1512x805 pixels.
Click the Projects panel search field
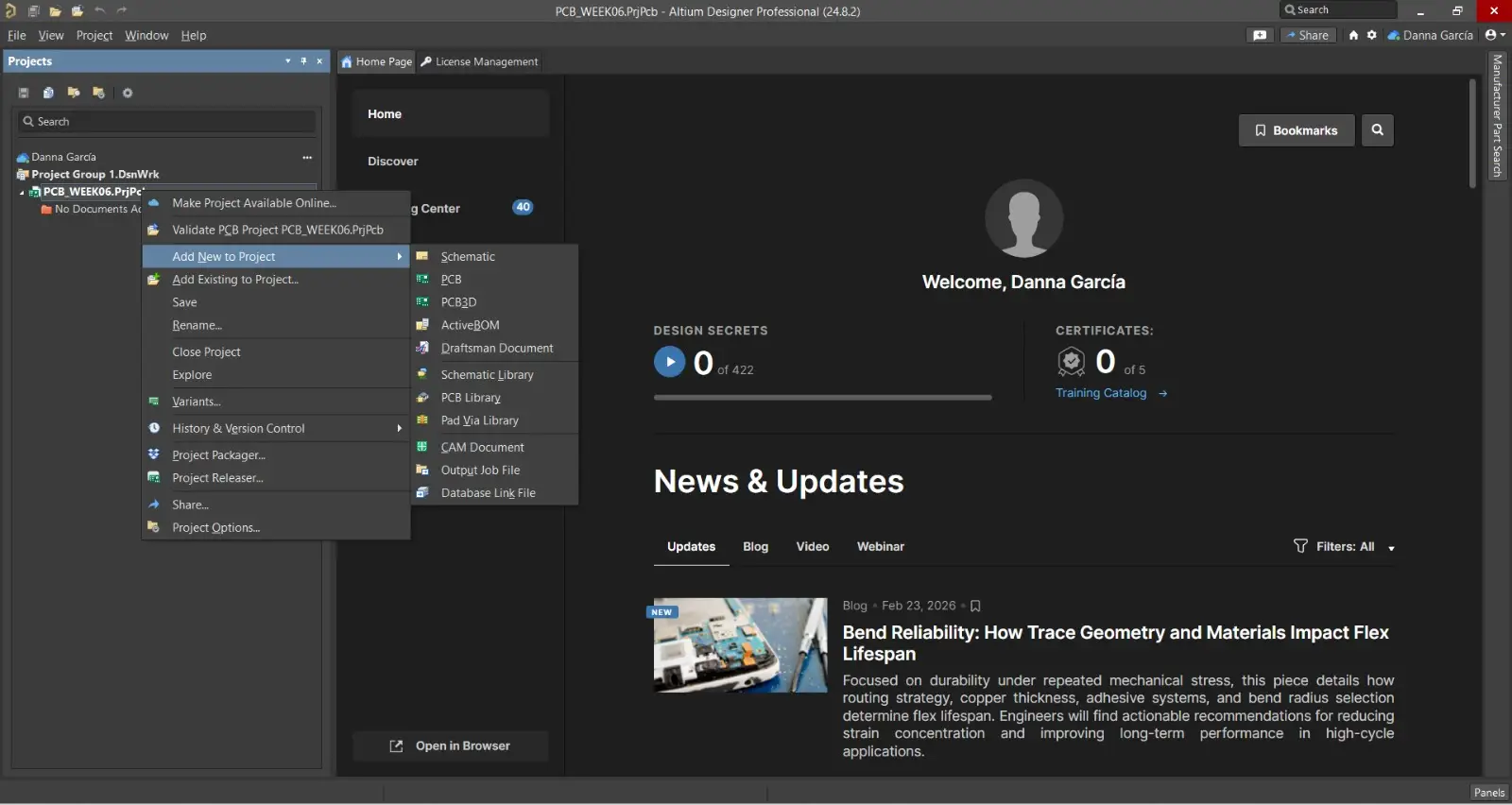point(167,122)
